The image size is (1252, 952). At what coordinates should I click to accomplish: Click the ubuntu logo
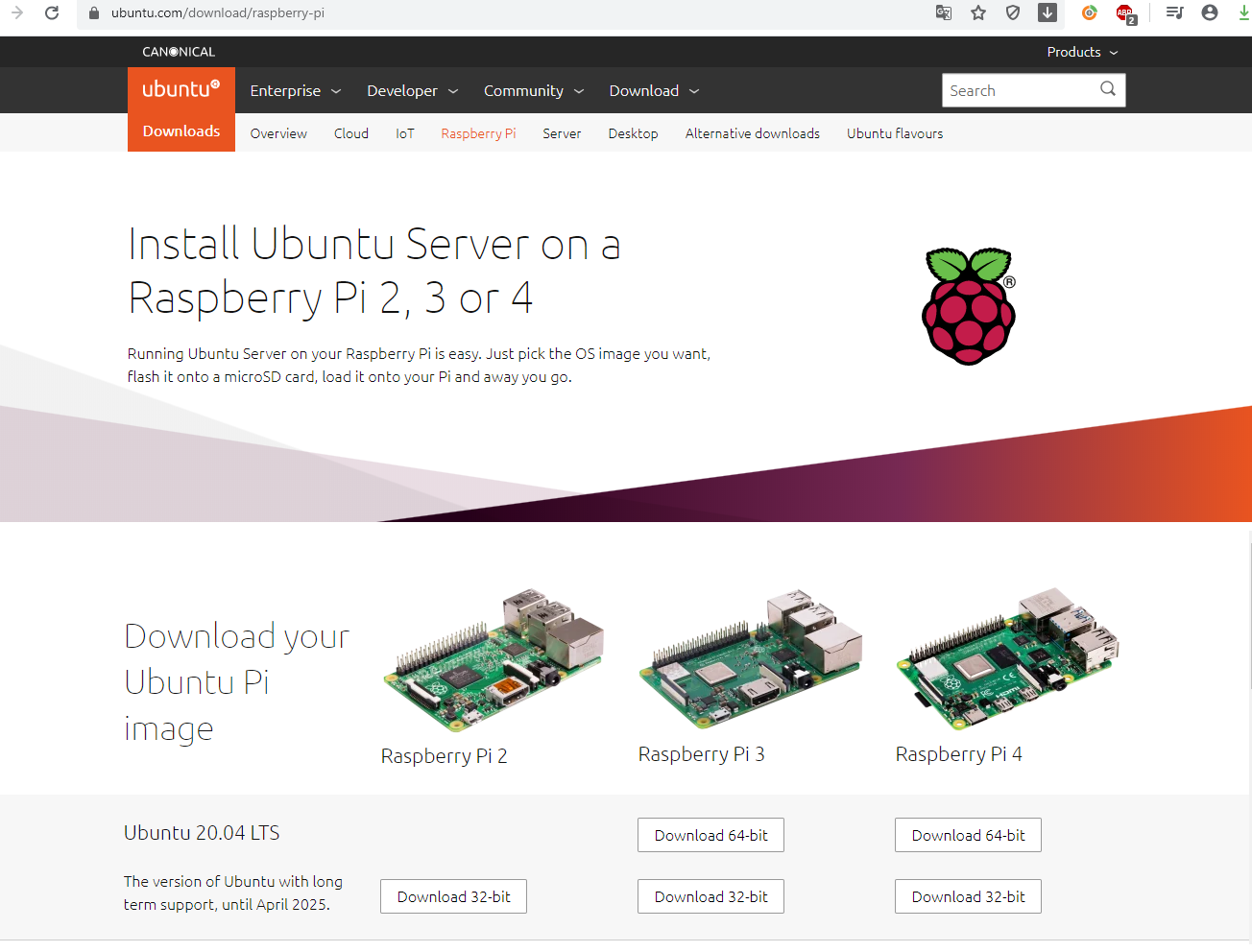pos(181,89)
